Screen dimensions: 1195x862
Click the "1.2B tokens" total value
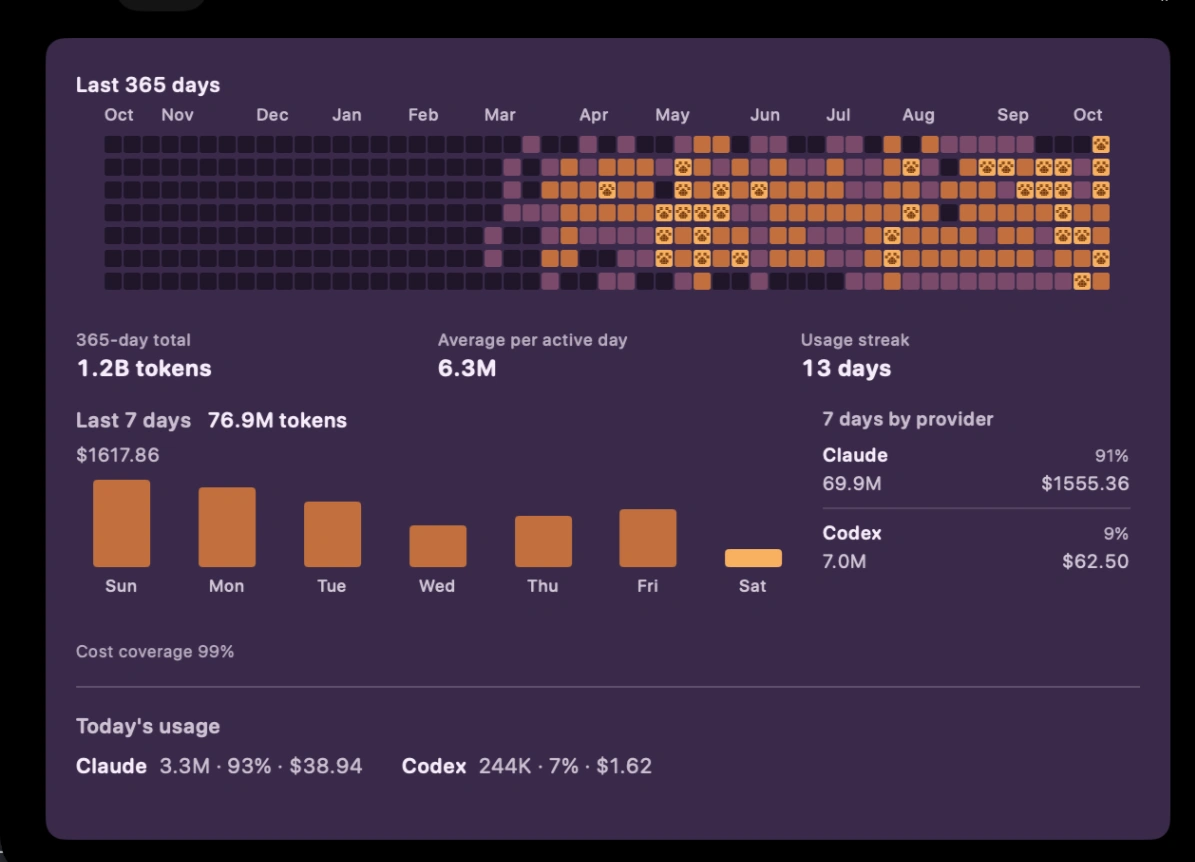click(x=144, y=368)
